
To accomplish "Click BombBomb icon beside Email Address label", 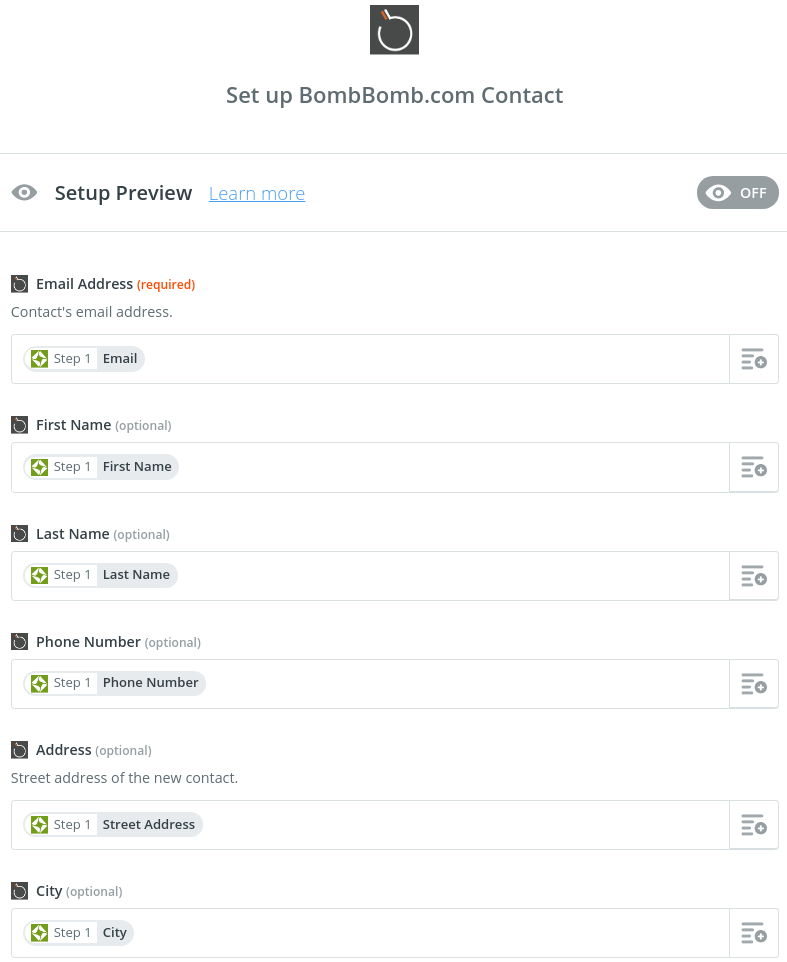I will point(20,284).
